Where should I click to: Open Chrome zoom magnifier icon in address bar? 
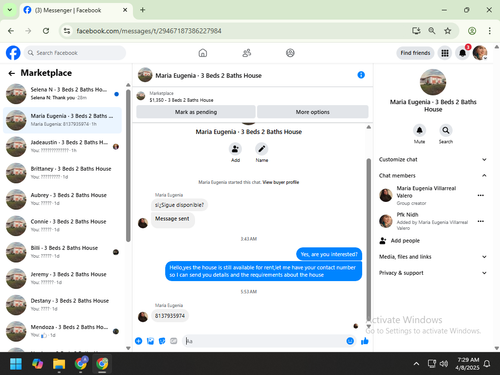[x=432, y=31]
